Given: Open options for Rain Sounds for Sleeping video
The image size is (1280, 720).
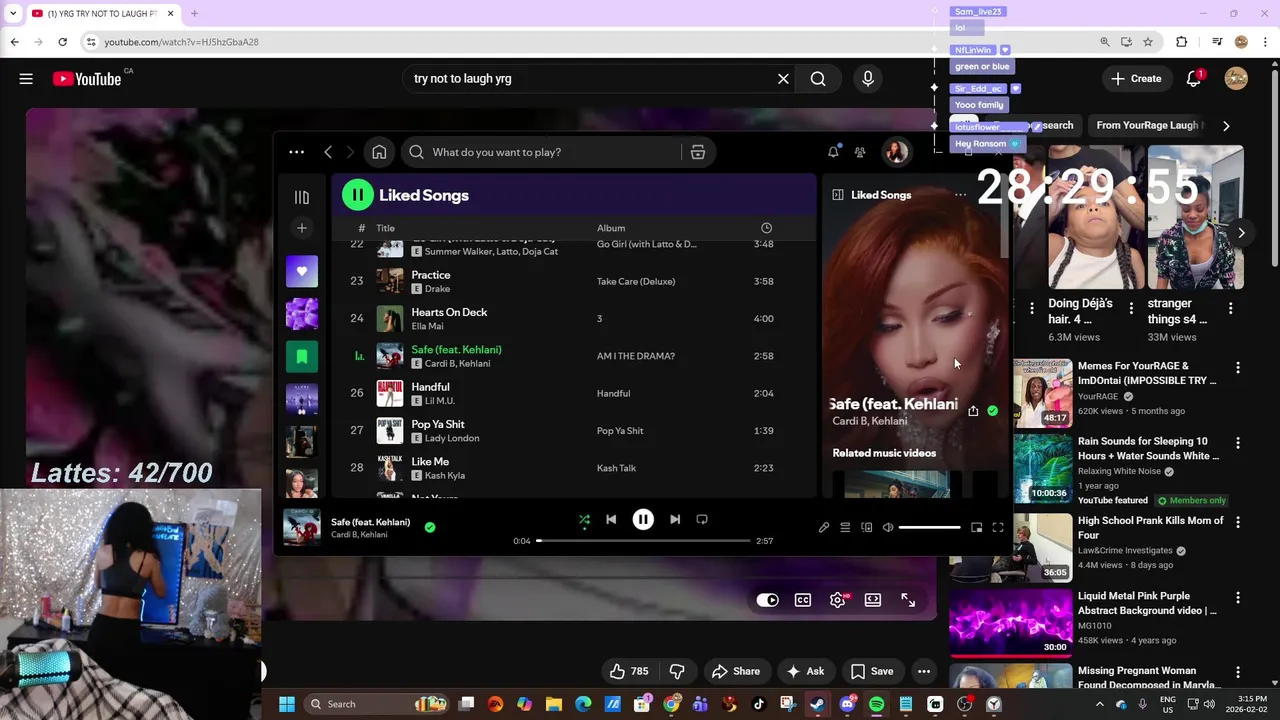Looking at the screenshot, I should [x=1238, y=443].
